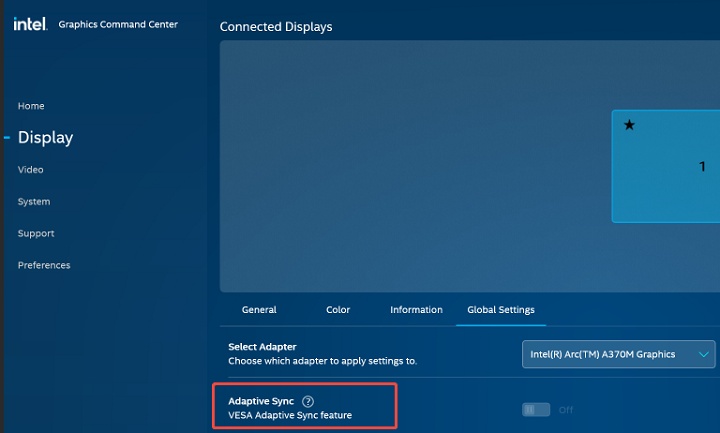This screenshot has height=433, width=720.
Task: Select display 1 thumbnail
Action: 666,166
